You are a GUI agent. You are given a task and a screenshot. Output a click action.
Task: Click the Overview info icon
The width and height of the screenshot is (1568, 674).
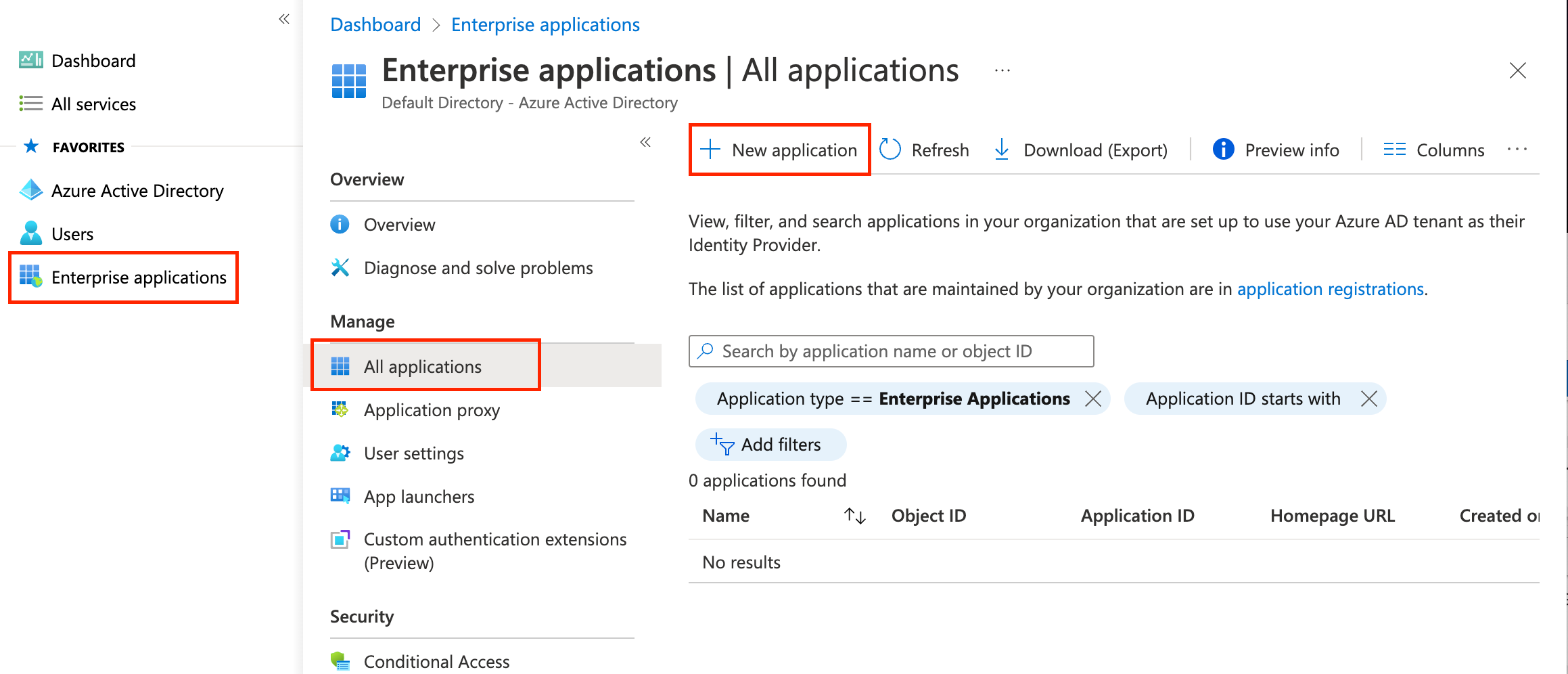[x=340, y=224]
